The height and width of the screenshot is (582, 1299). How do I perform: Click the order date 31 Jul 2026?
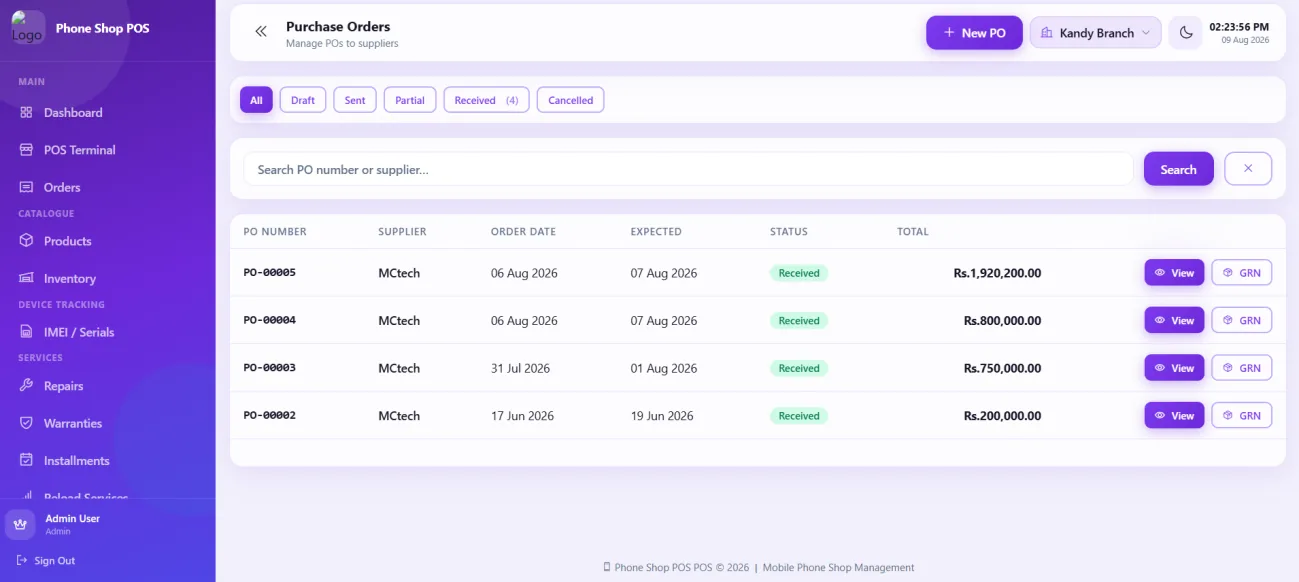(520, 368)
